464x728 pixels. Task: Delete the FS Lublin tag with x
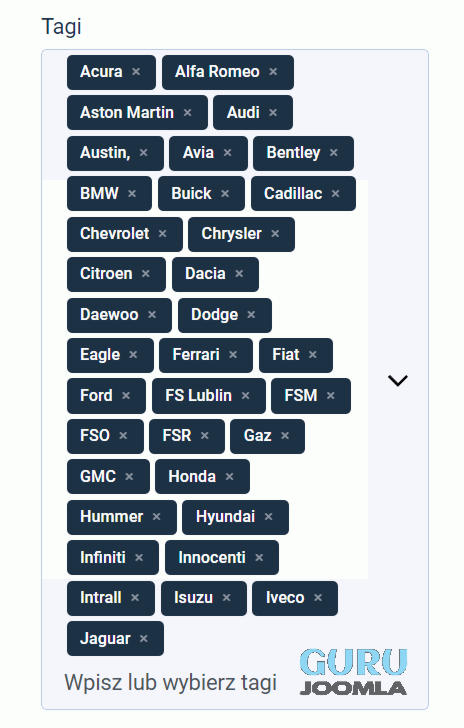[x=245, y=395]
